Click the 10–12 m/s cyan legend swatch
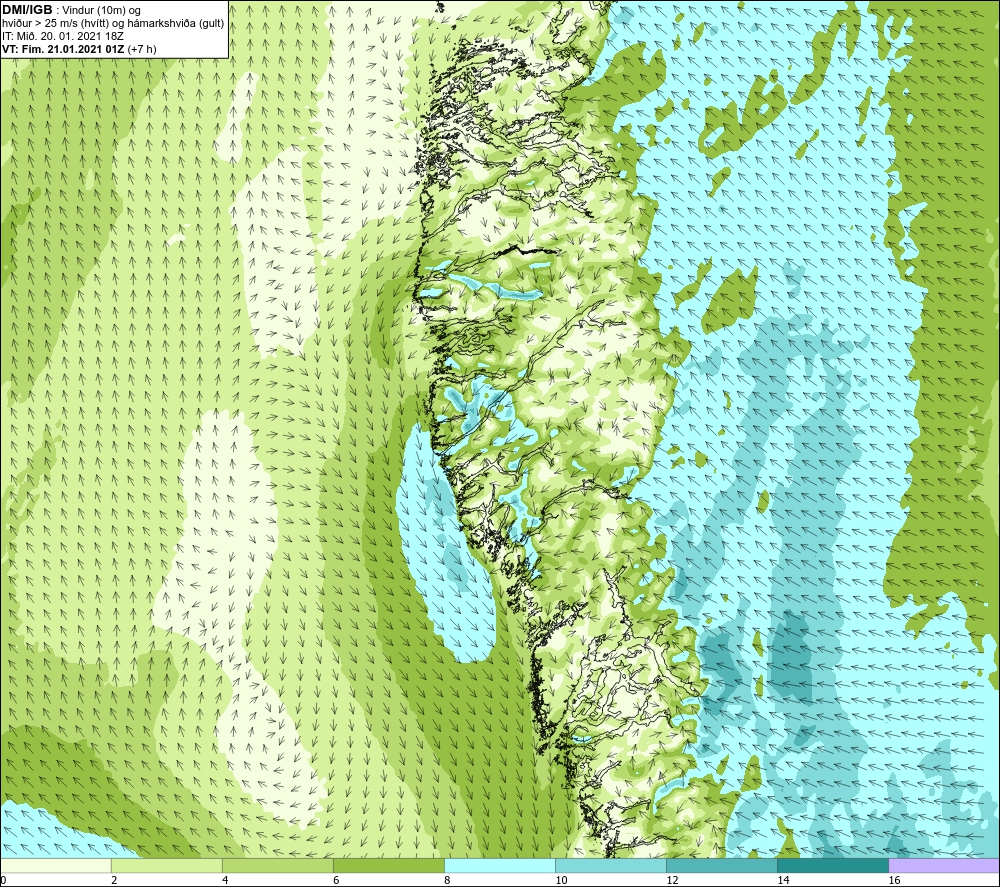Viewport: 1000px width, 887px height. (610, 866)
